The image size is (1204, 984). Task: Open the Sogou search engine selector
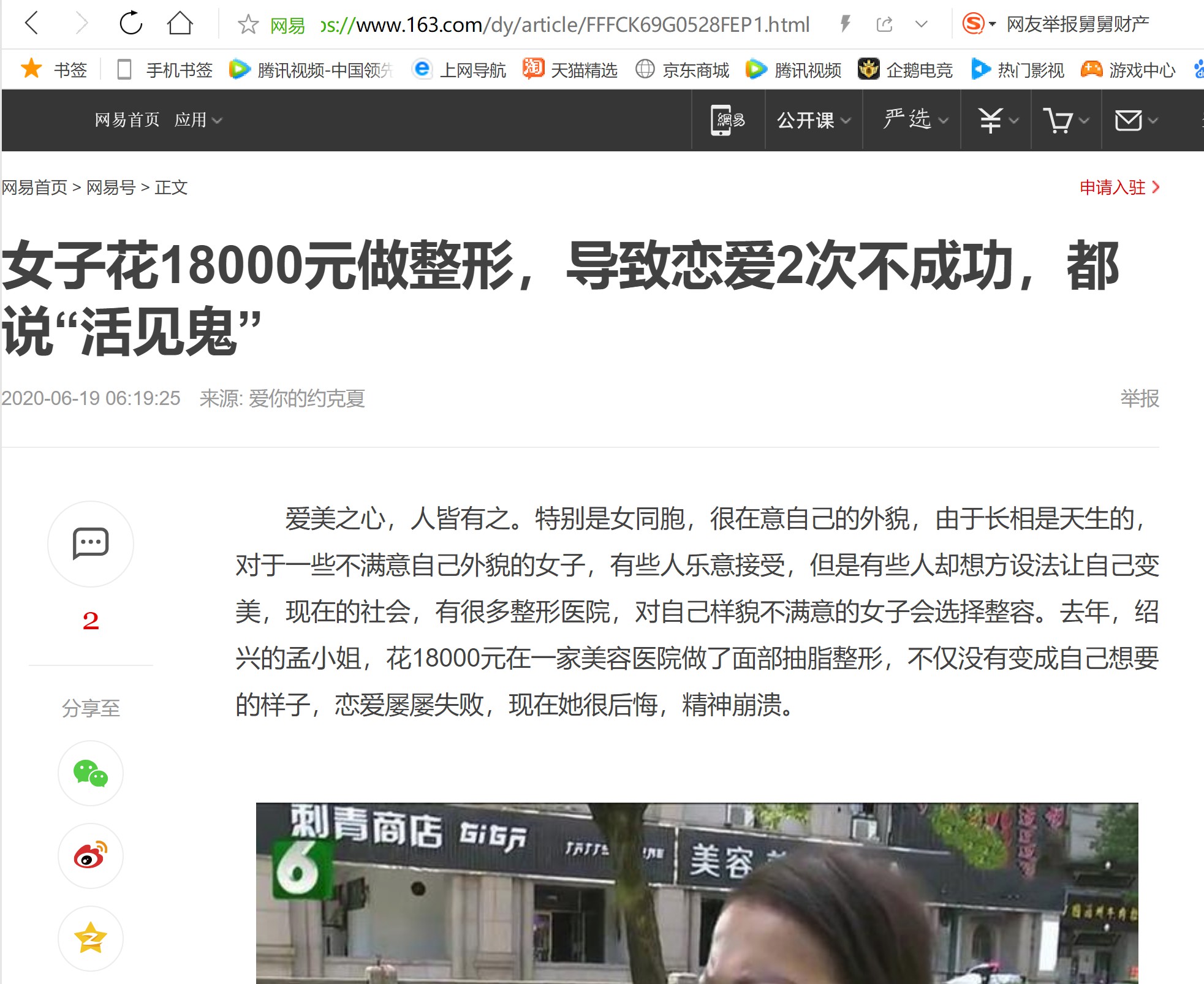(x=979, y=24)
